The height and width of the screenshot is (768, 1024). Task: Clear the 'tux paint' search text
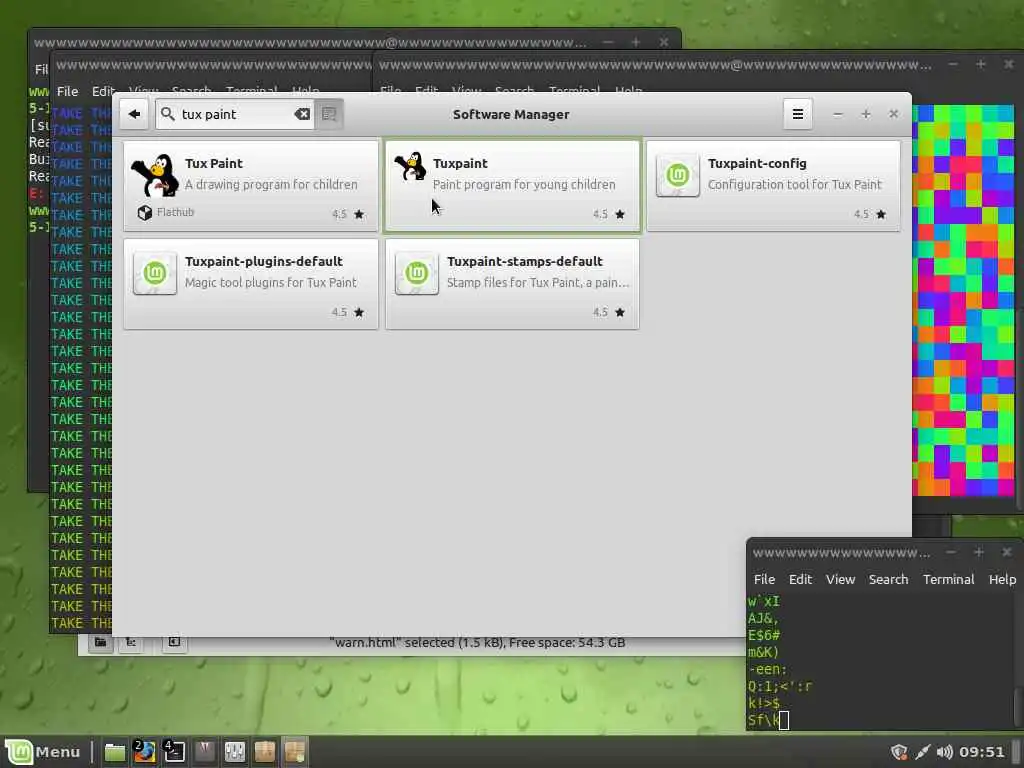pos(302,114)
